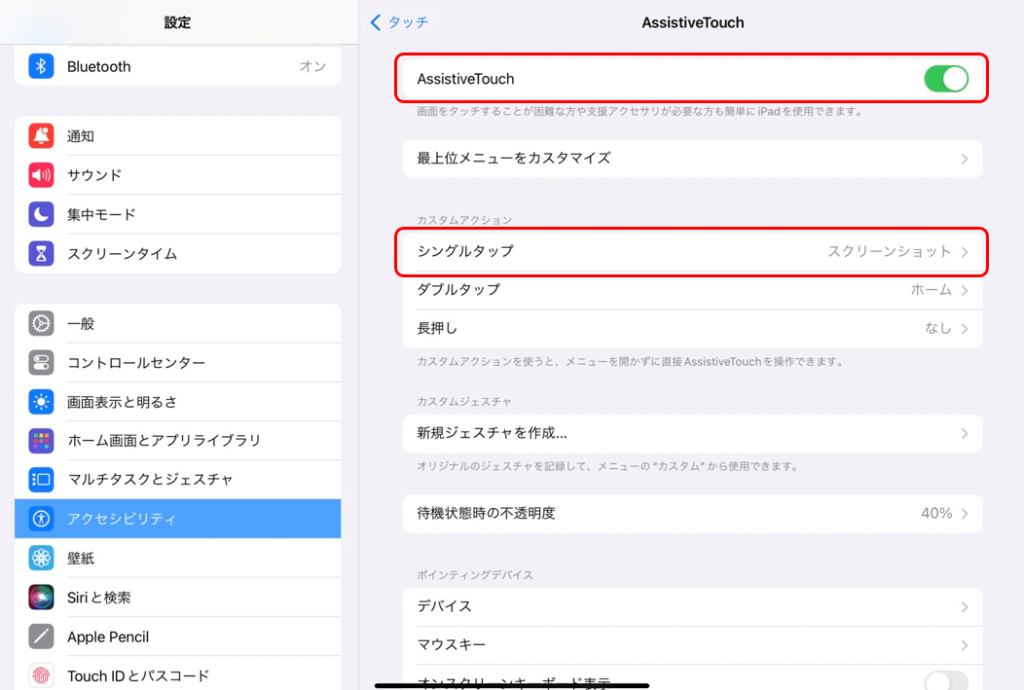The image size is (1024, 690).
Task: Tap the ホーム画面とアプリライブラリ grid icon
Action: point(40,441)
